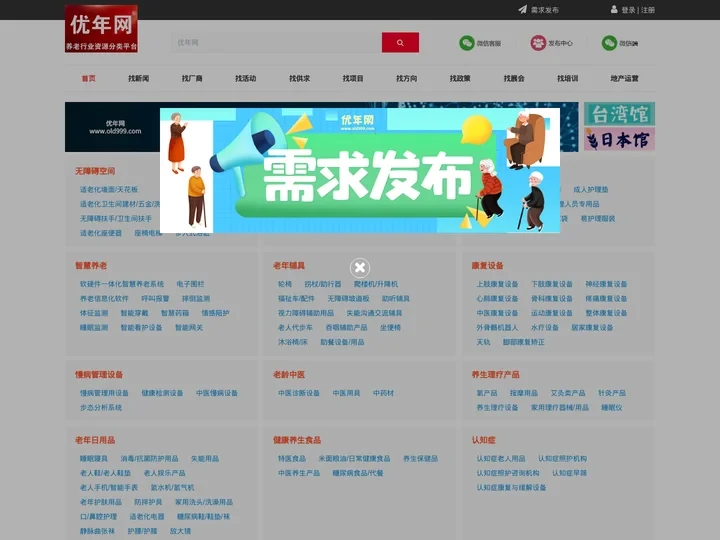
Task: Open the 健康检测设备 link
Action: pyautogui.click(x=162, y=393)
